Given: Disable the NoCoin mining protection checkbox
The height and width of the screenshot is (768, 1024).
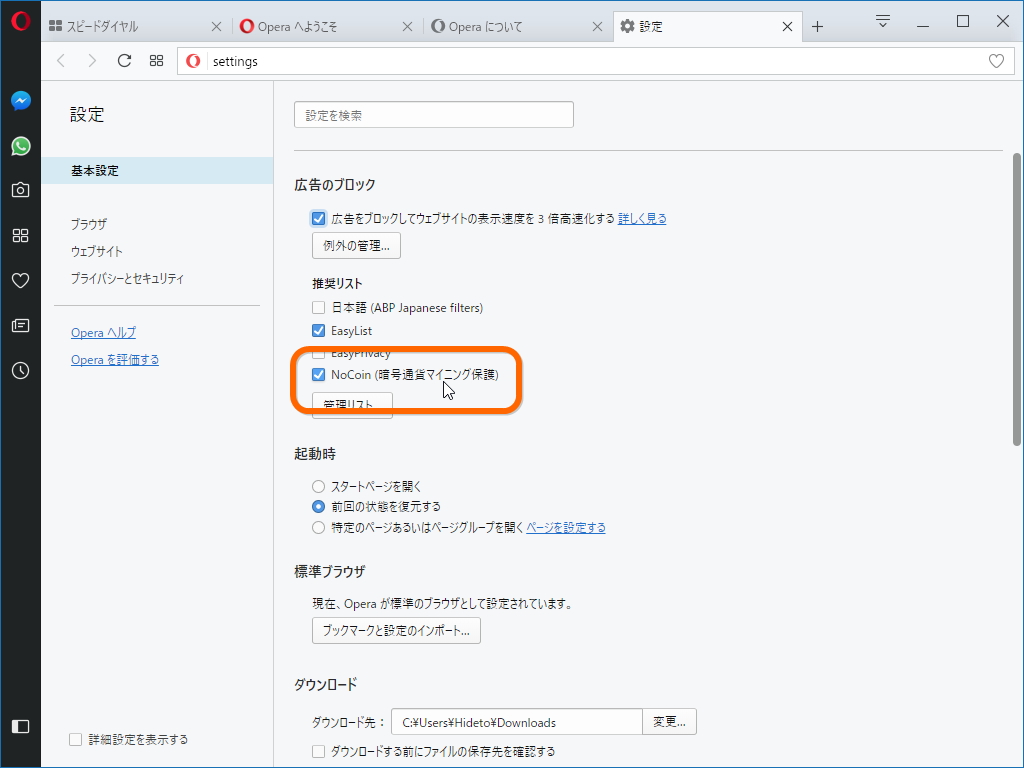Looking at the screenshot, I should tap(318, 374).
